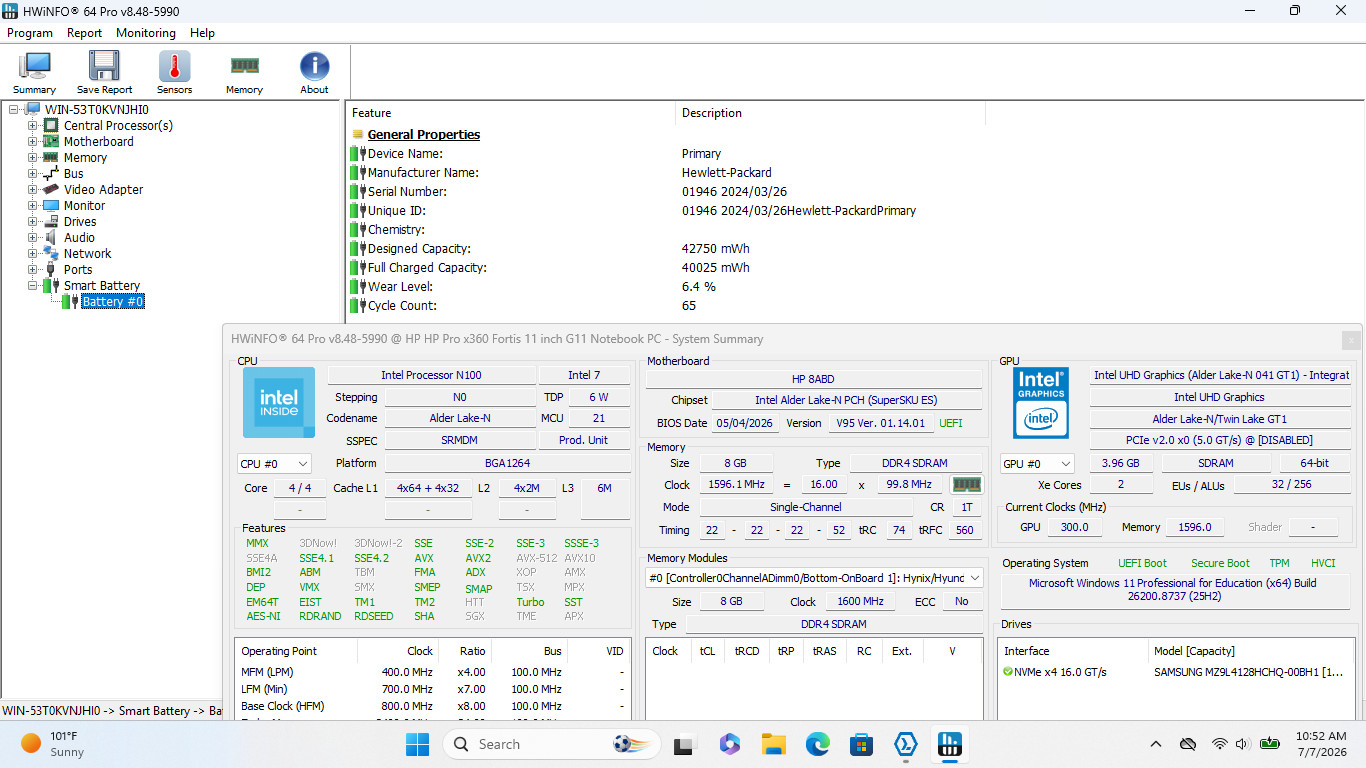Open the GPU #0 dropdown
The width and height of the screenshot is (1366, 768).
1037,463
